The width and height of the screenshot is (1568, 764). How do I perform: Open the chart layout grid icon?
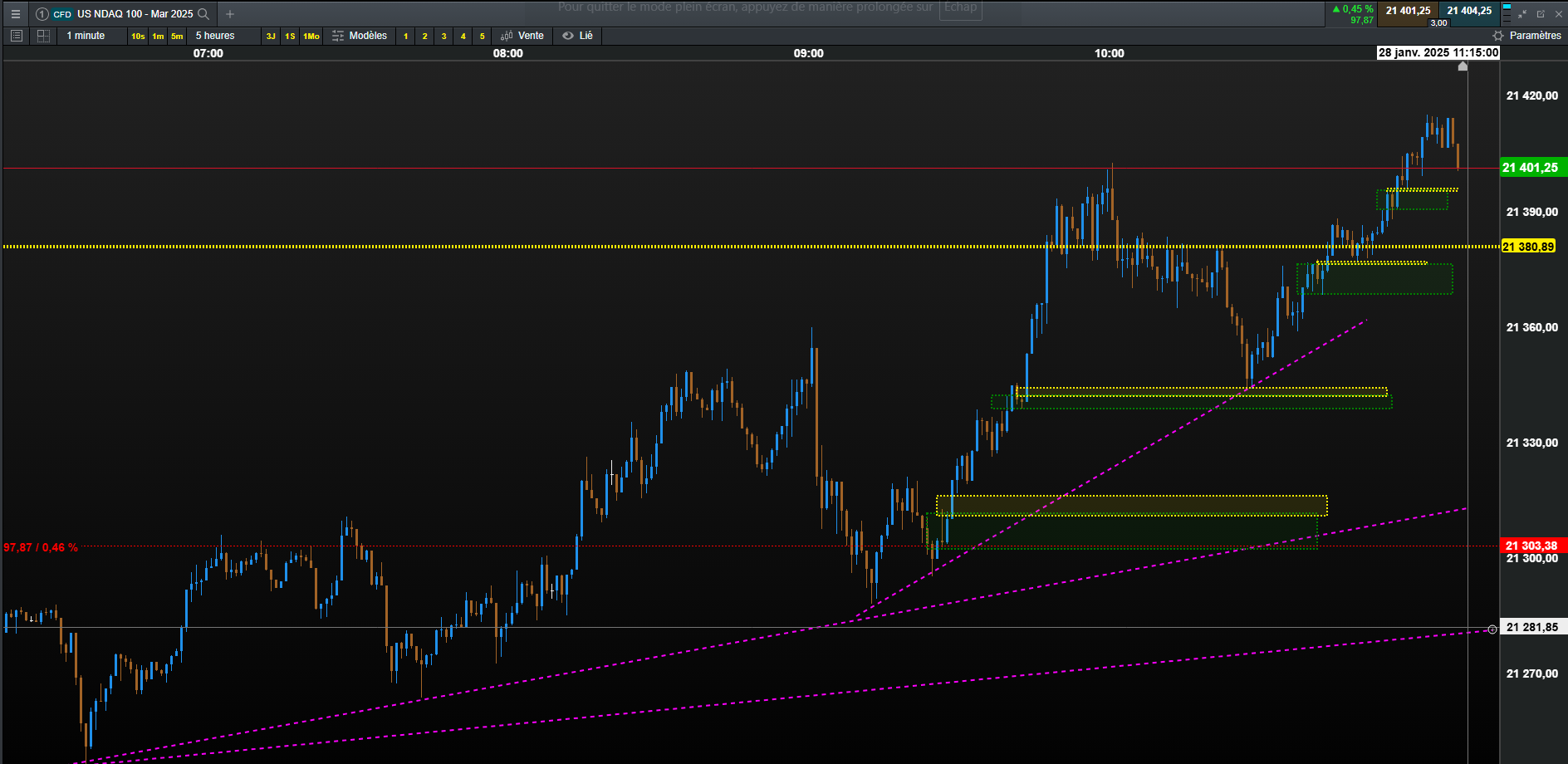click(43, 36)
